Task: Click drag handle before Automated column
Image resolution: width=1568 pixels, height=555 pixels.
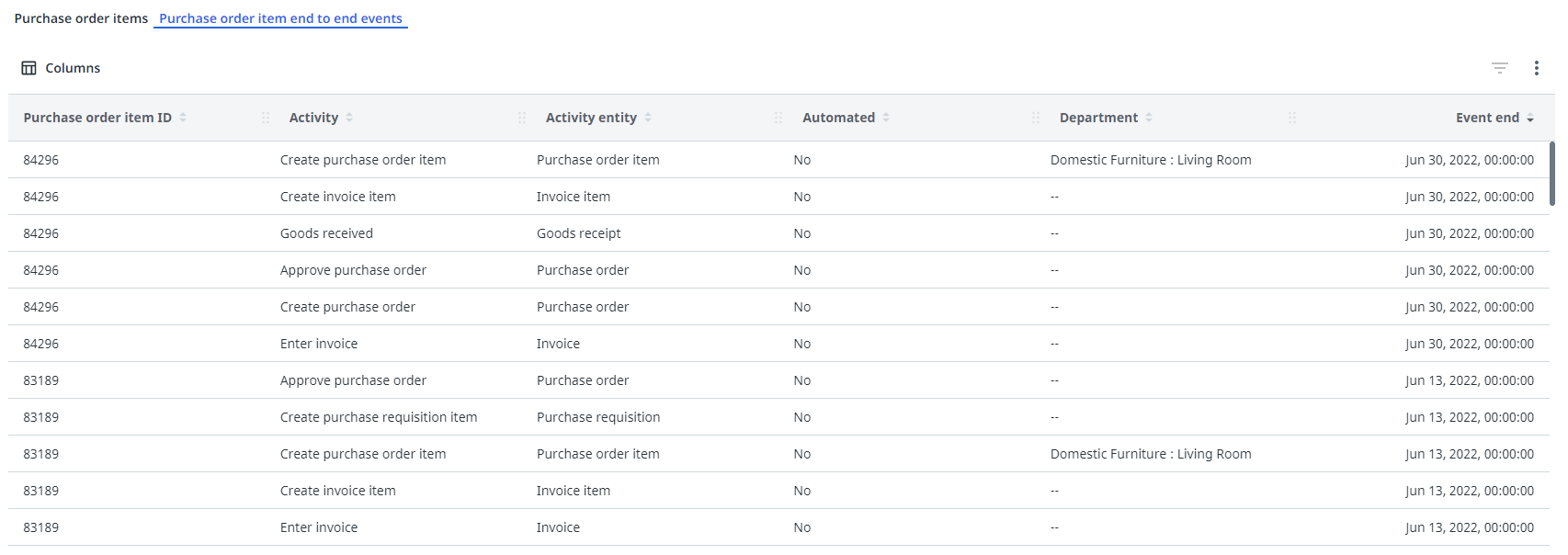Action: 778,118
